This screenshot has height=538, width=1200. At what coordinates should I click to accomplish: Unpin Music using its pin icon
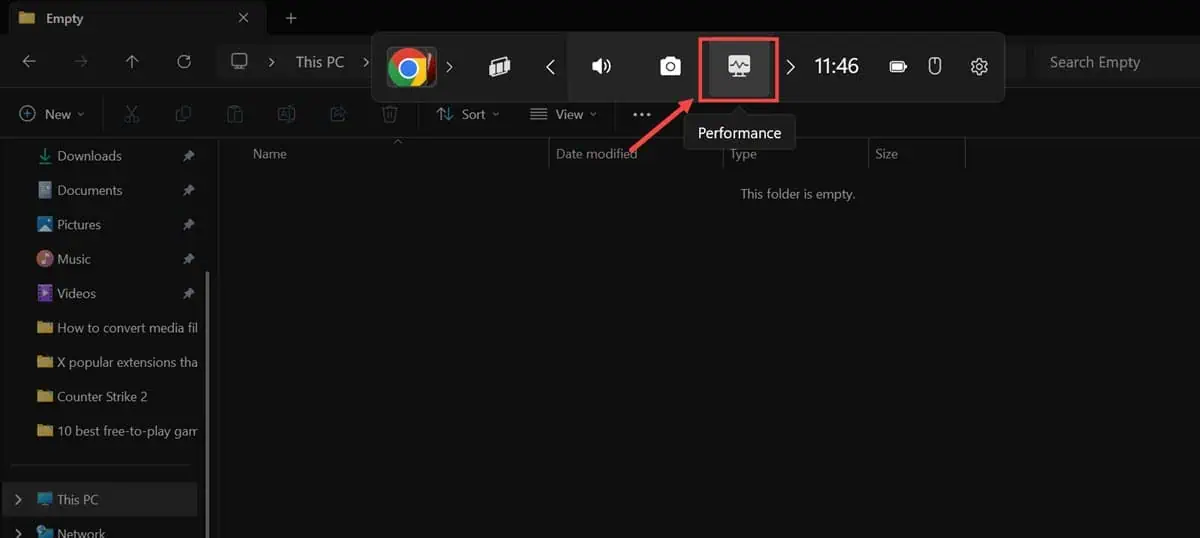pos(188,259)
